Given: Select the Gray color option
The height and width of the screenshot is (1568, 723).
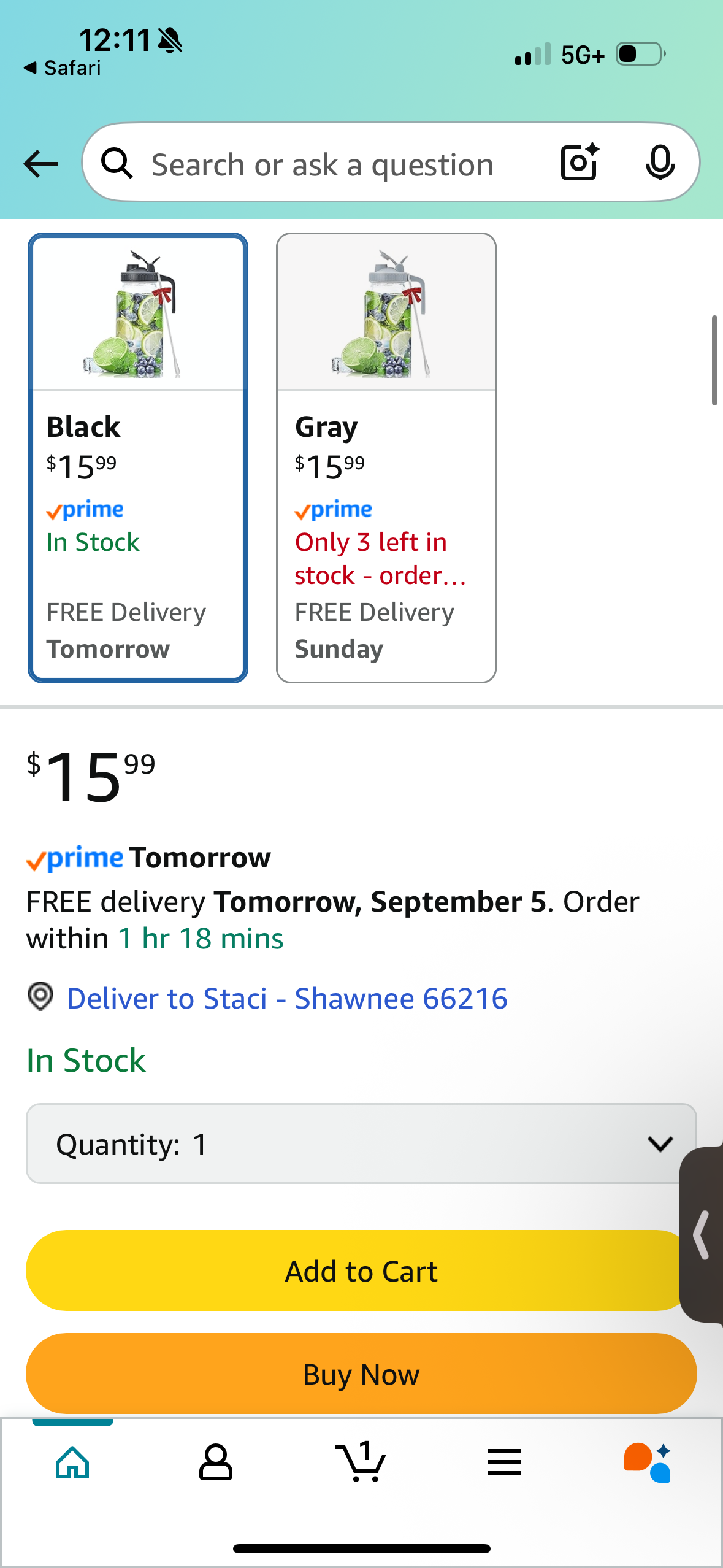Looking at the screenshot, I should [386, 458].
